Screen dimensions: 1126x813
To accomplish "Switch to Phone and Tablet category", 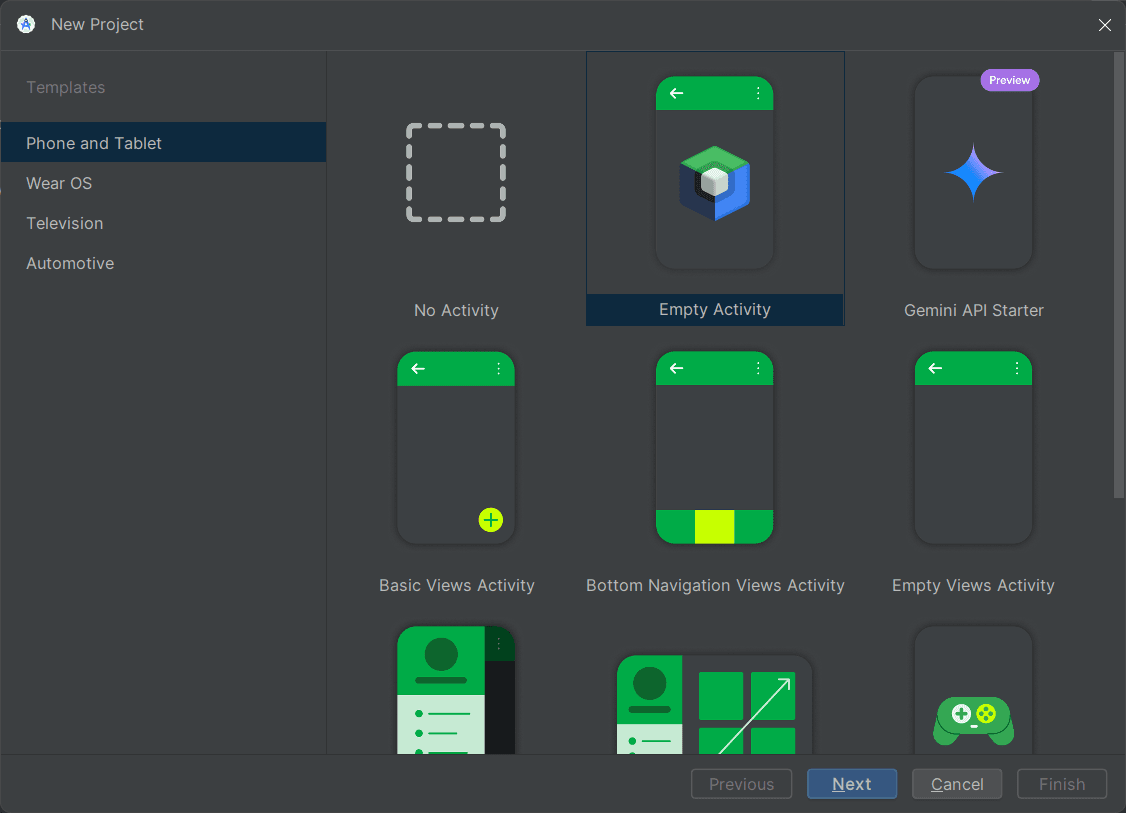I will (94, 143).
